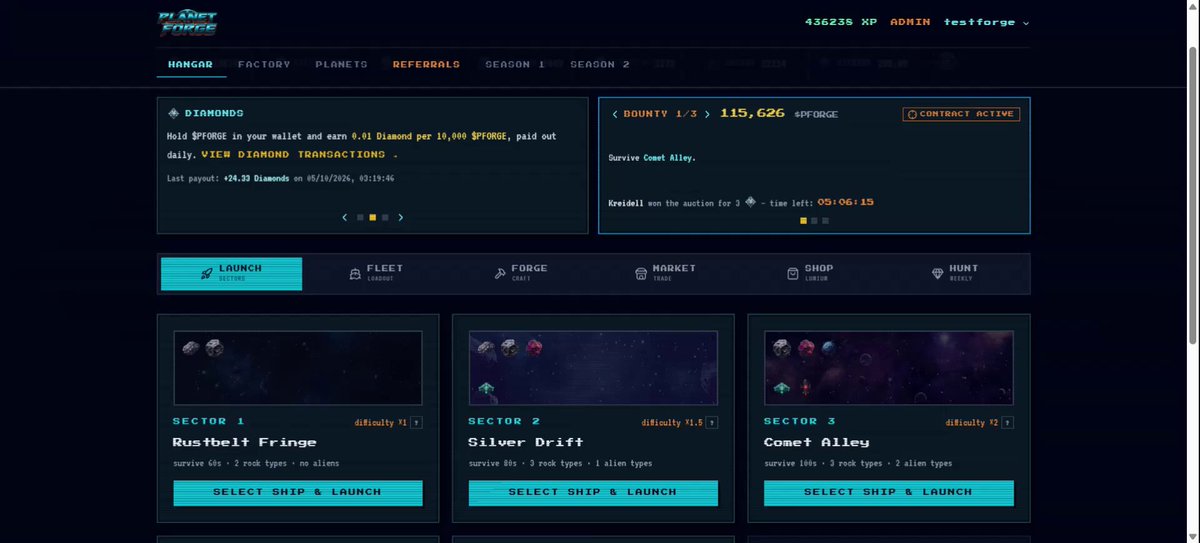Click the Planet Forge logo
This screenshot has height=543, width=1200.
point(187,23)
